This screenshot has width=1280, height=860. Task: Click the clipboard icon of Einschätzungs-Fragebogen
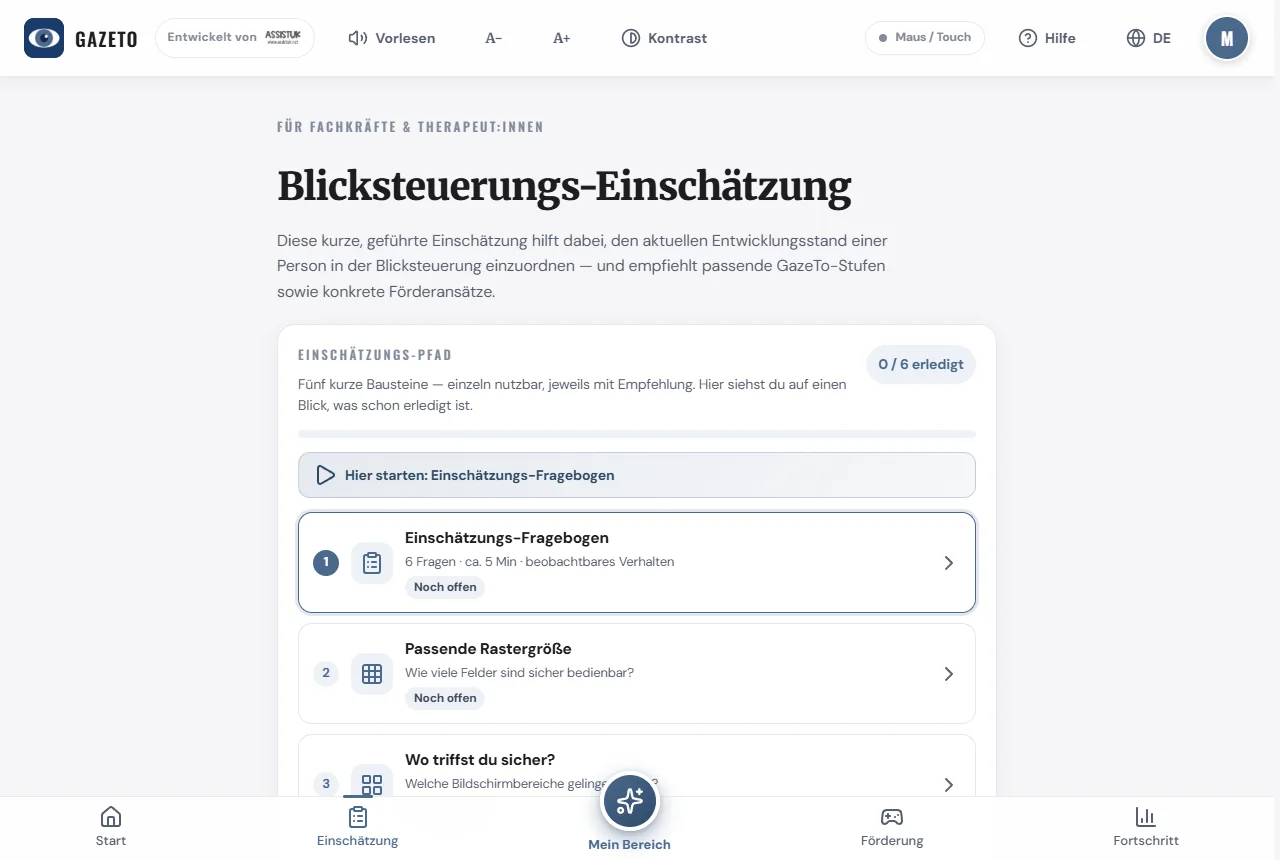click(x=372, y=563)
